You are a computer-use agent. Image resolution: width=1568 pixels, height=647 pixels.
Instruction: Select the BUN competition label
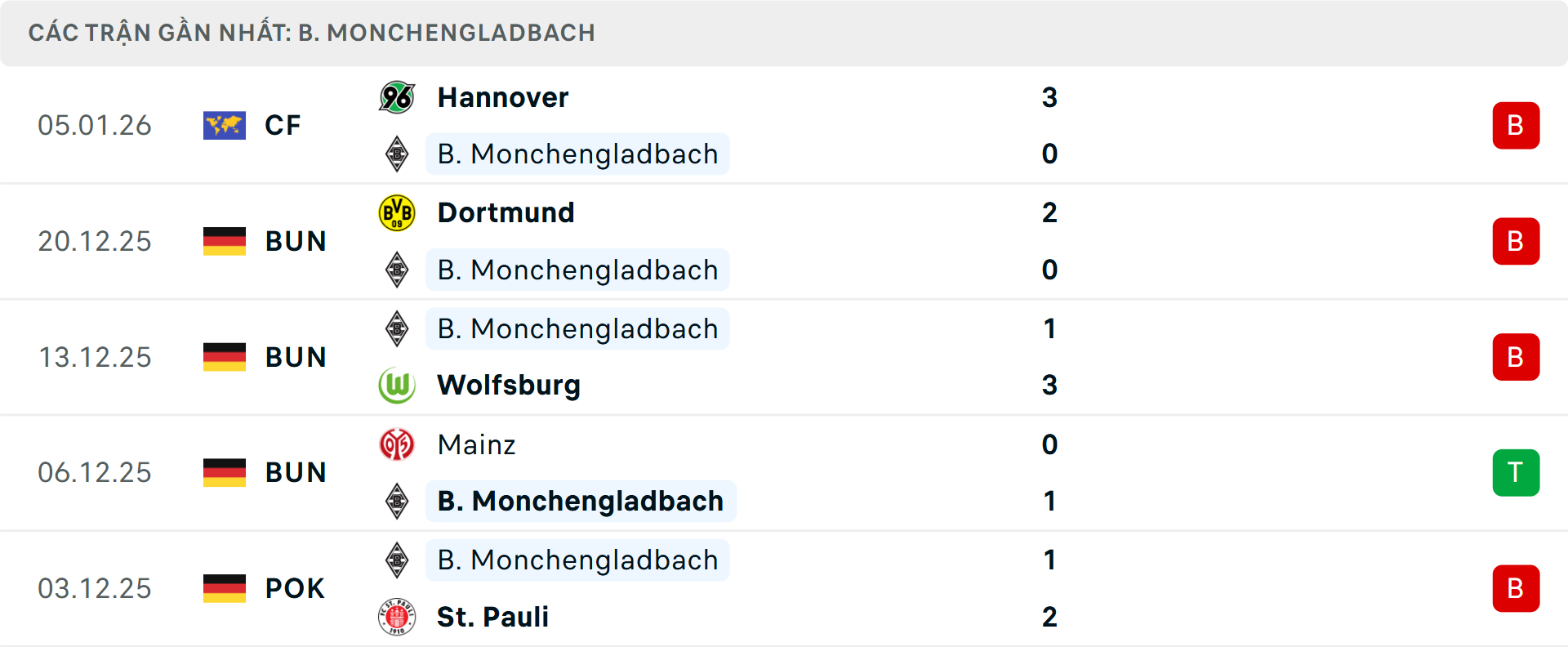coord(295,241)
